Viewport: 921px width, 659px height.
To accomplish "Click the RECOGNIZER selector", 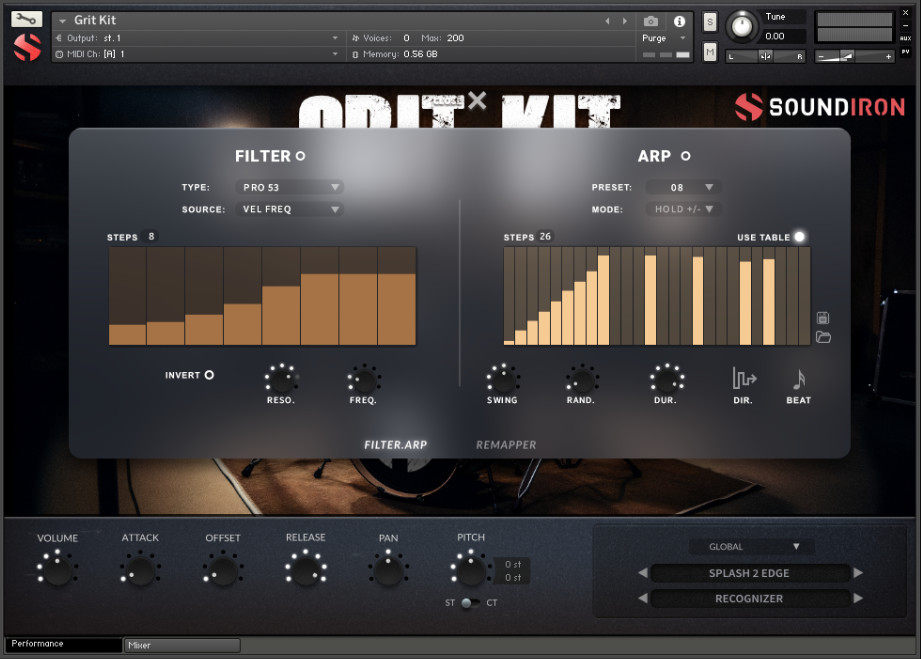I will [x=749, y=599].
